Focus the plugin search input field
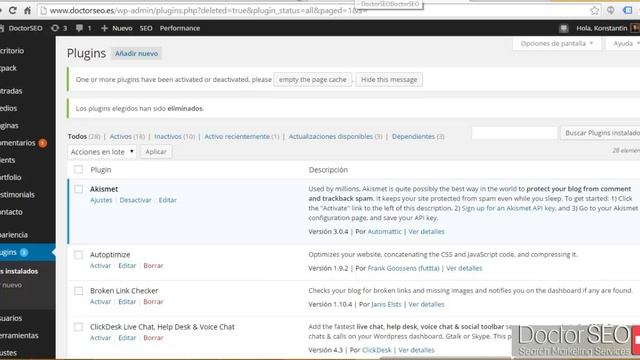 pyautogui.click(x=514, y=133)
